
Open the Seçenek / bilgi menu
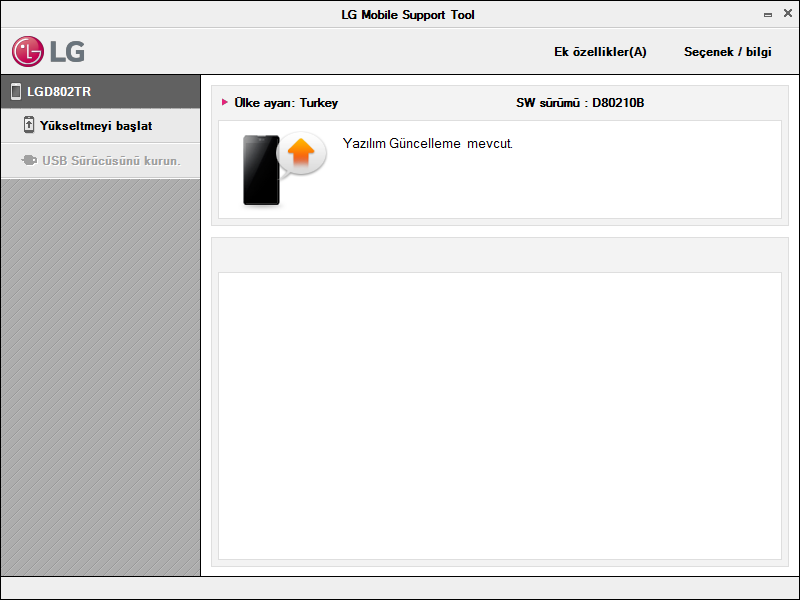click(x=728, y=52)
